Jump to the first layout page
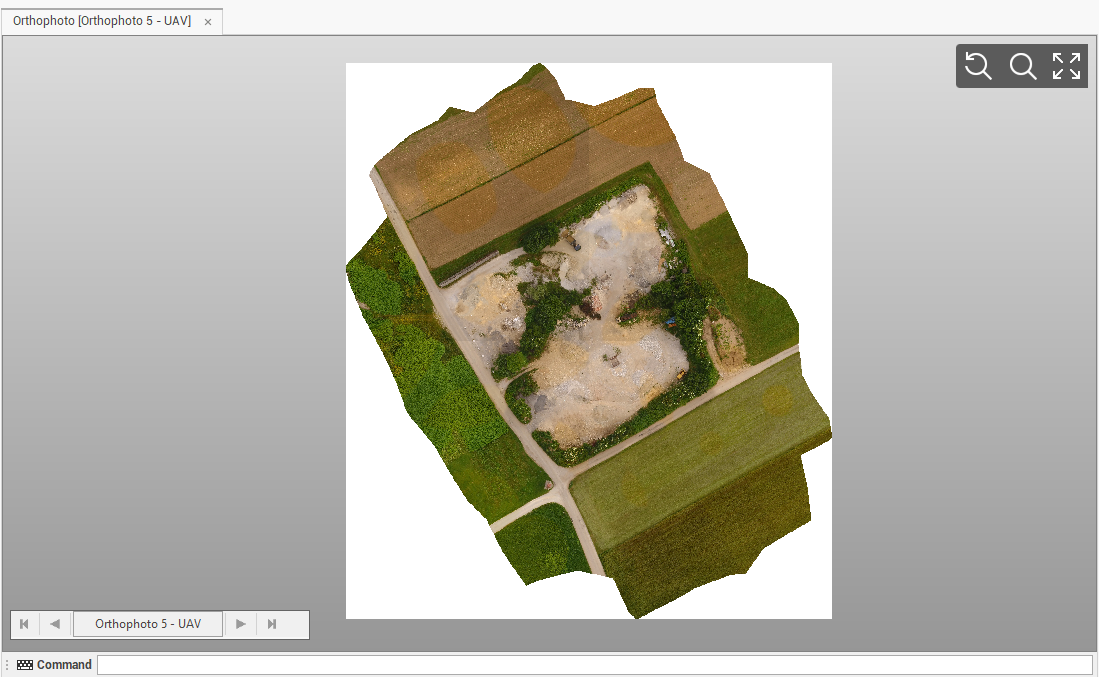Screen dimensions: 1099x677 pos(25,624)
